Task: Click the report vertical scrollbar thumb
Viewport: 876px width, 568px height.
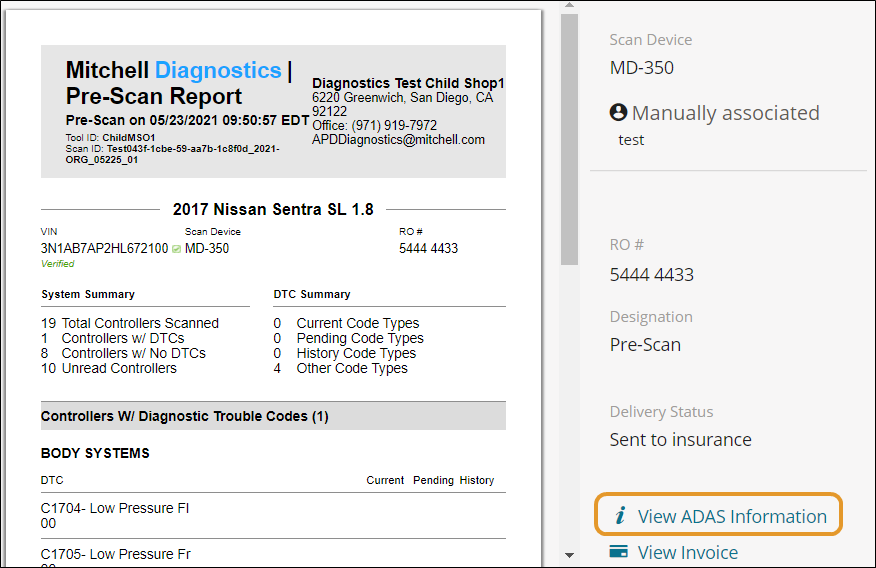Action: 569,140
